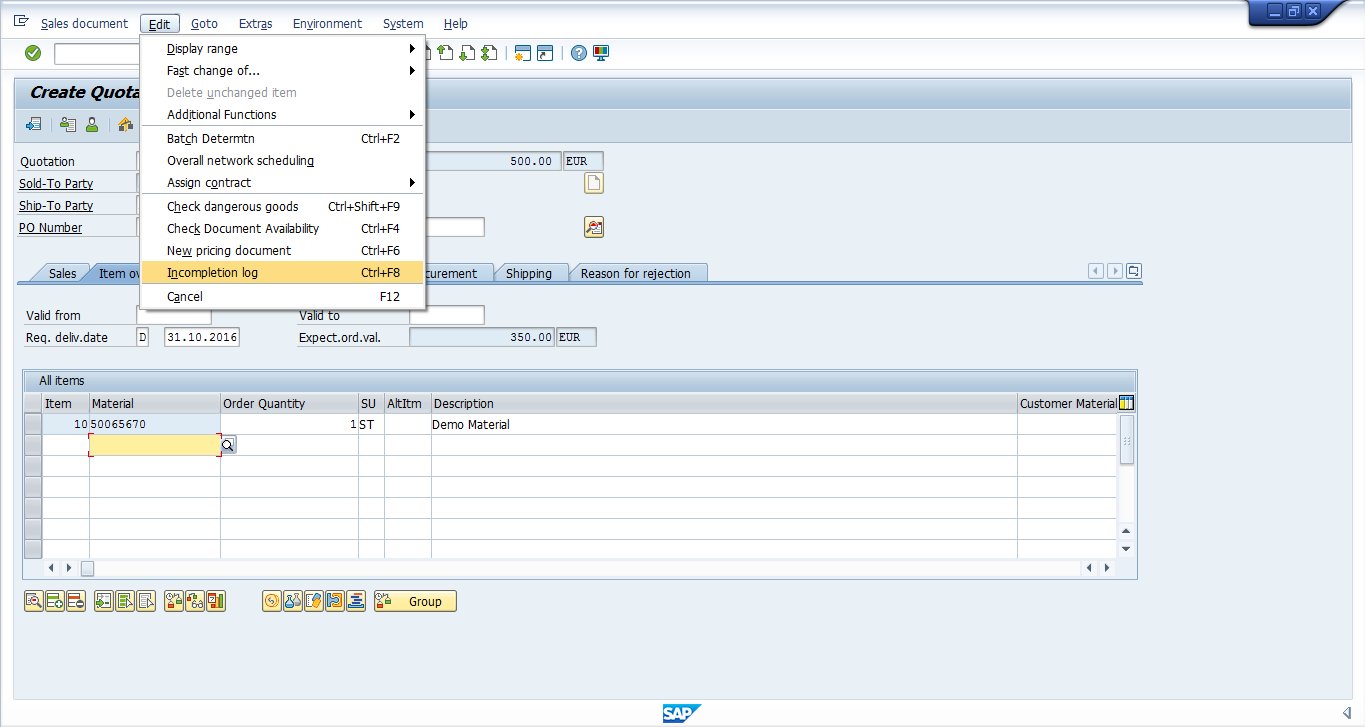Switch to the Sales tab
1365x727 pixels.
tap(62, 273)
